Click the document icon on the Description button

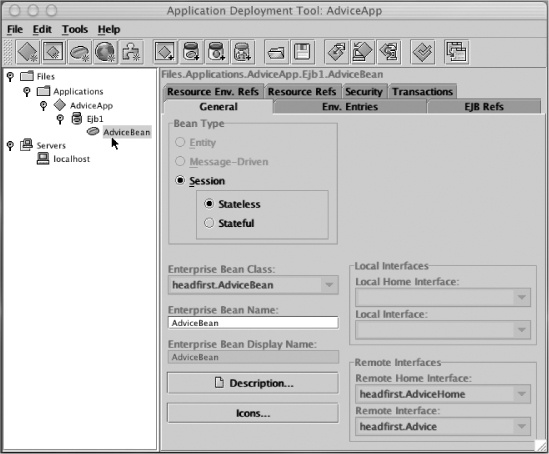(x=219, y=383)
